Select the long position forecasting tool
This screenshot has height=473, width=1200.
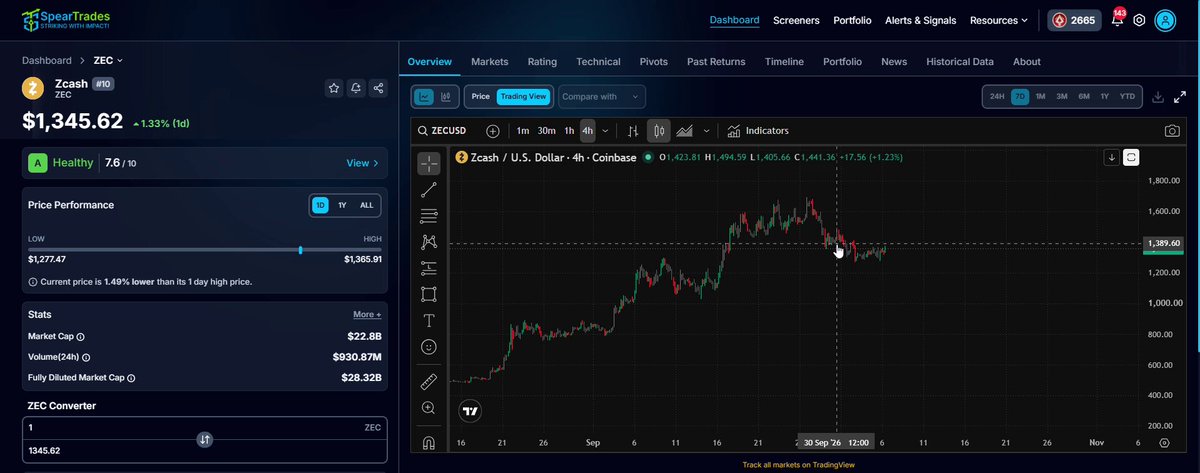pos(428,268)
